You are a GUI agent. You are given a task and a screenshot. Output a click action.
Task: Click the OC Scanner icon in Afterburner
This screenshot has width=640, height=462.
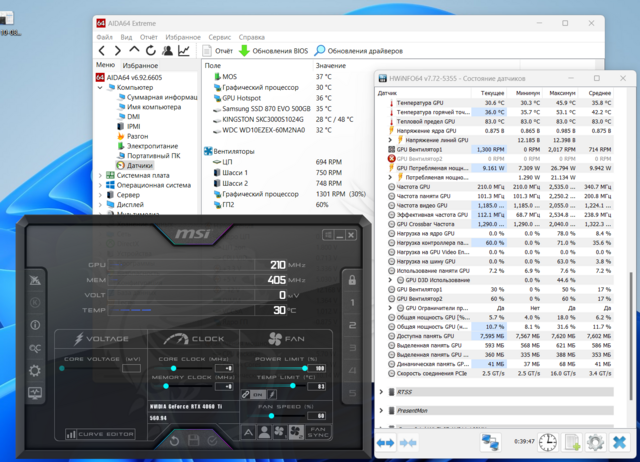tap(36, 348)
